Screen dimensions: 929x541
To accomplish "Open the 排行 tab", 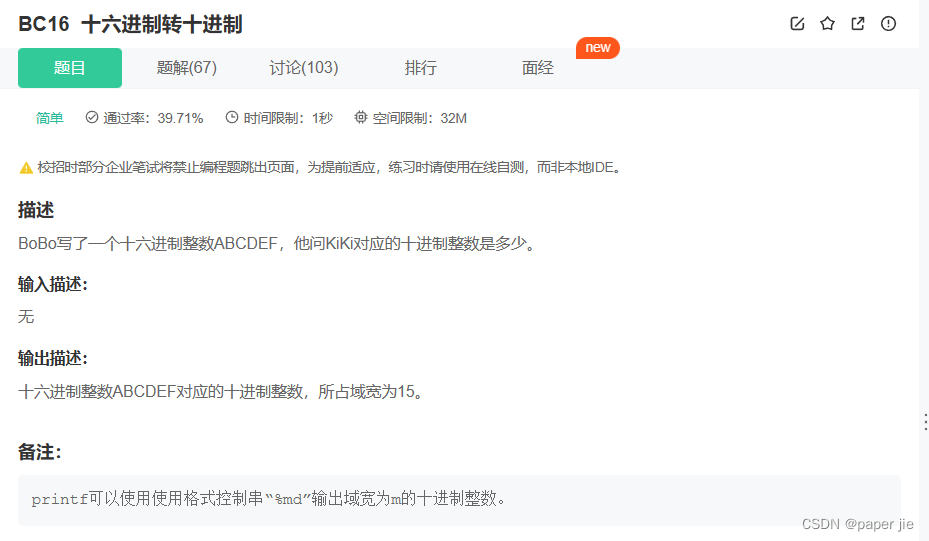I will click(421, 68).
